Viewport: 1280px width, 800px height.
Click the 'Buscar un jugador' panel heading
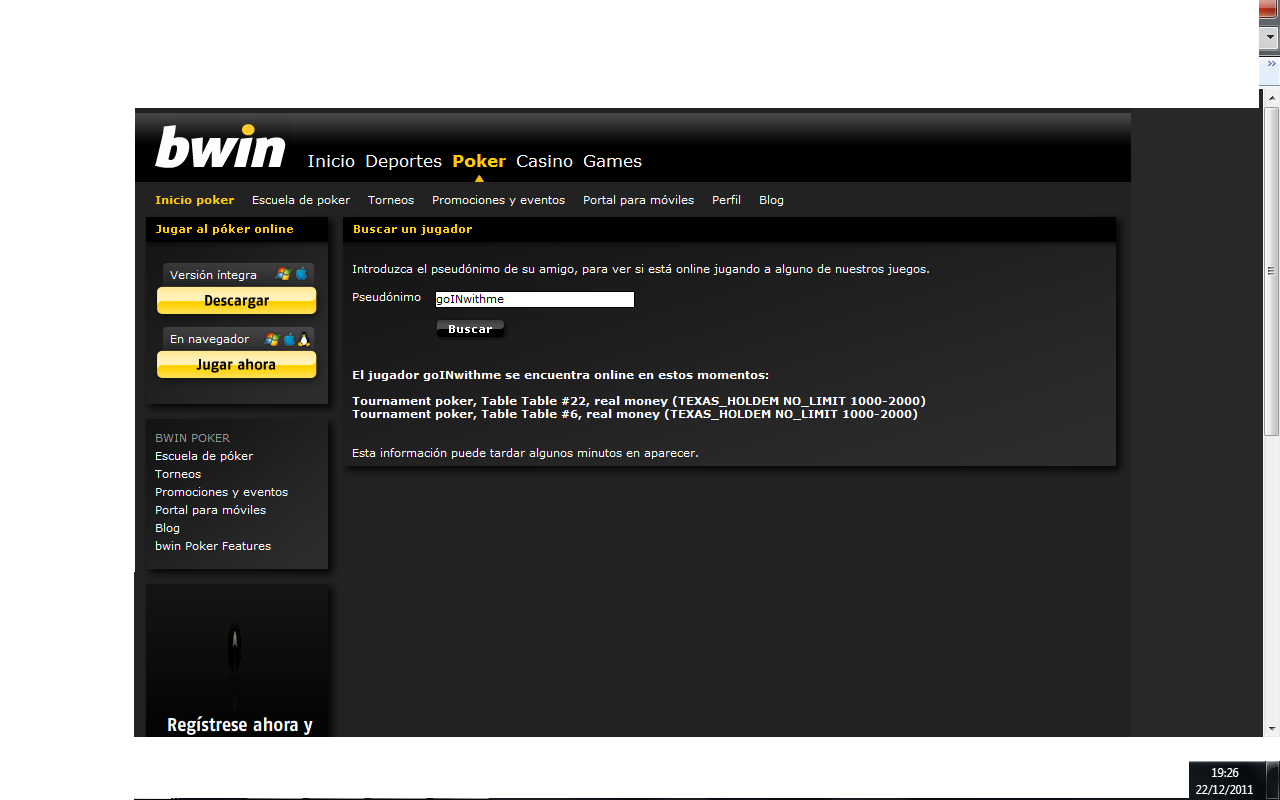point(412,229)
